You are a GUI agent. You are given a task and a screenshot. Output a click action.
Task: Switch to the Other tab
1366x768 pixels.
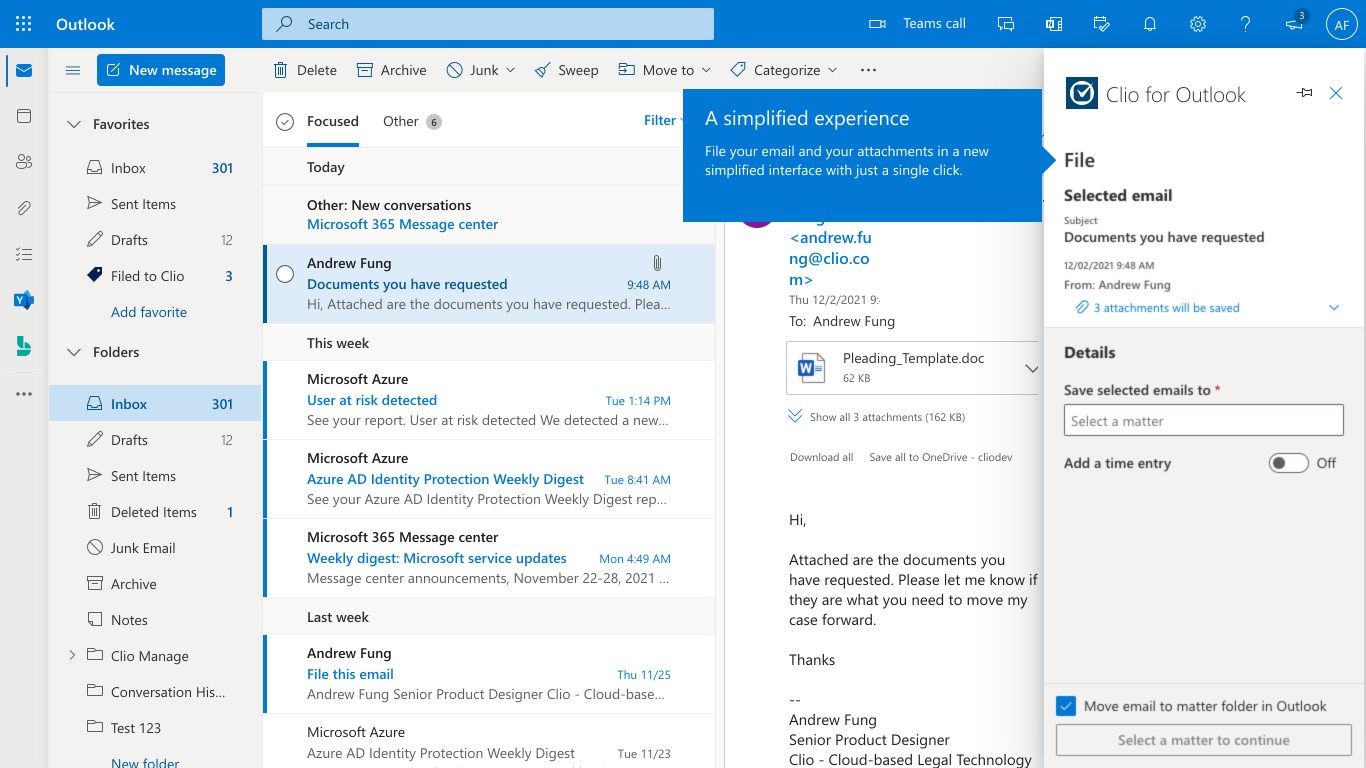pyautogui.click(x=412, y=121)
